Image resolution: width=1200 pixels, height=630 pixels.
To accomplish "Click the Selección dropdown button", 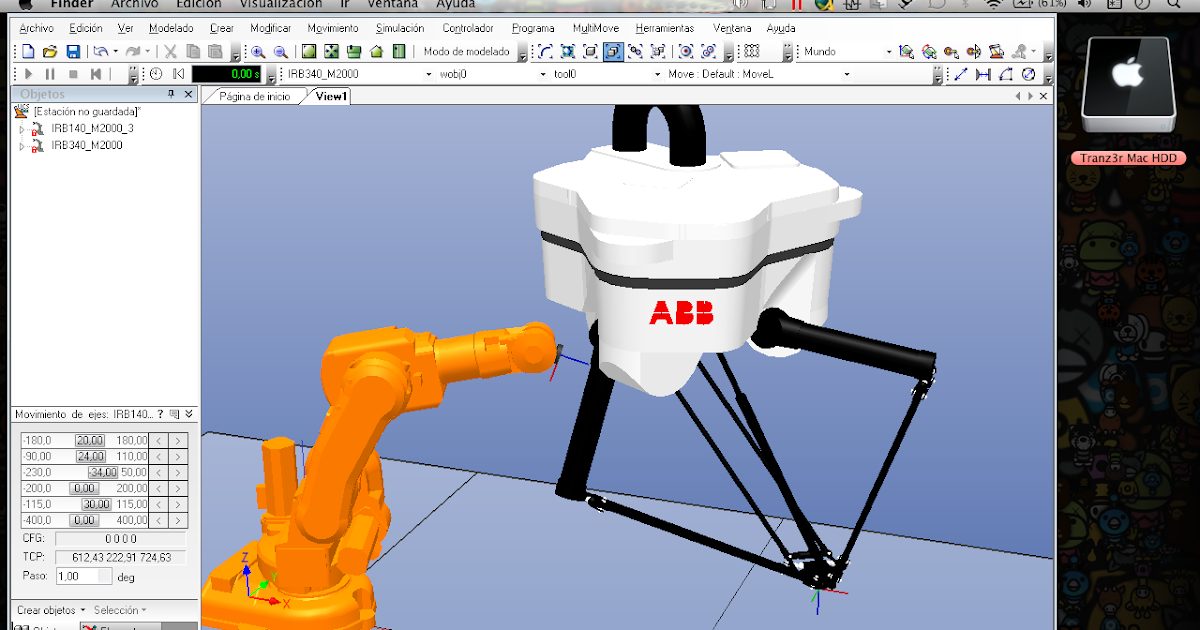I will [119, 610].
